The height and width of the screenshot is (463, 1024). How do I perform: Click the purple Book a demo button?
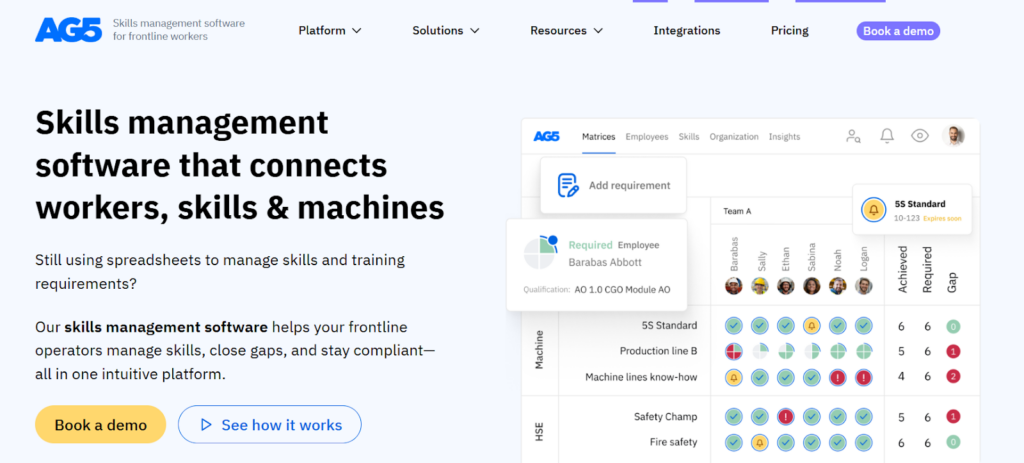(897, 31)
